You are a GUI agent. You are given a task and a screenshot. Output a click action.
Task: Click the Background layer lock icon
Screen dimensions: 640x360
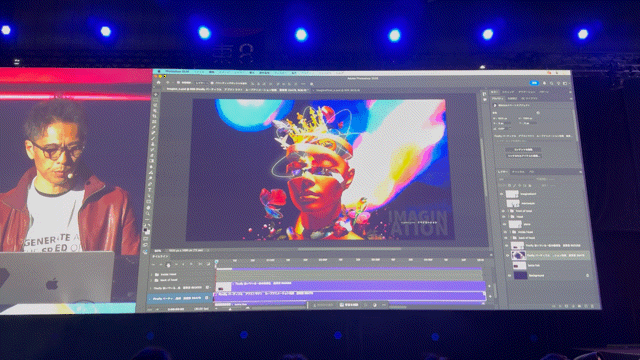(x=587, y=276)
